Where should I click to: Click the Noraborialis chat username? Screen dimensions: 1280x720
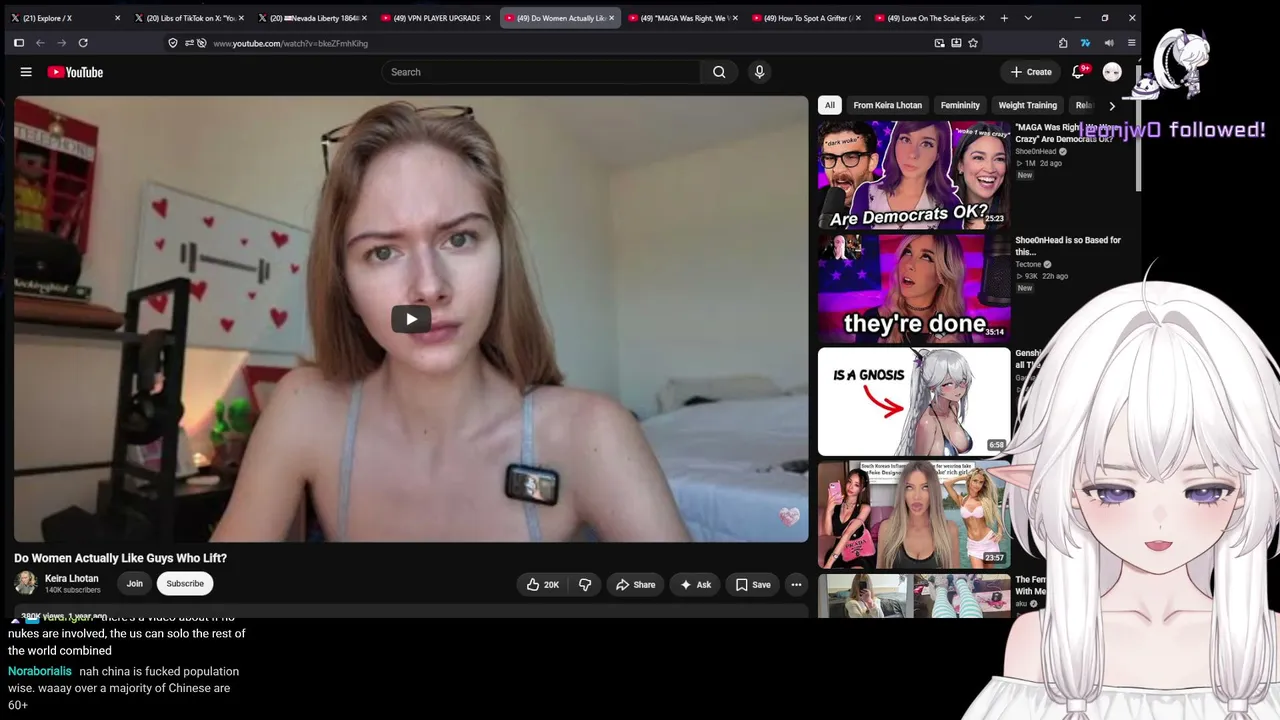[40, 671]
